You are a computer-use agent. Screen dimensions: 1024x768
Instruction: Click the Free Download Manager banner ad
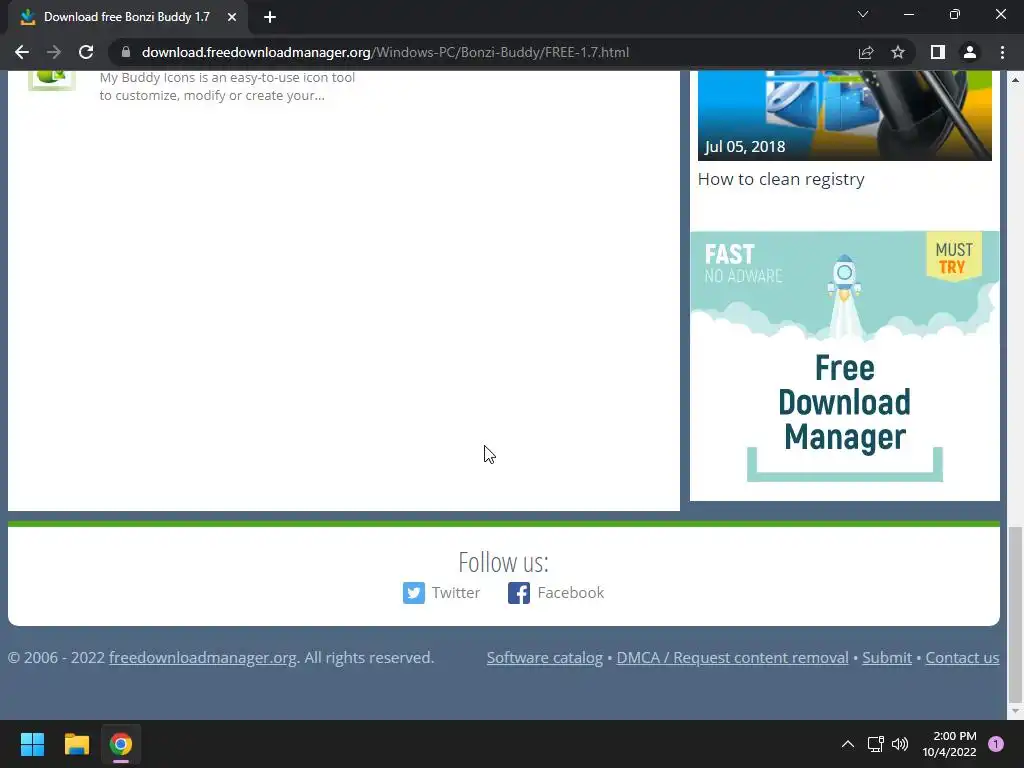844,366
